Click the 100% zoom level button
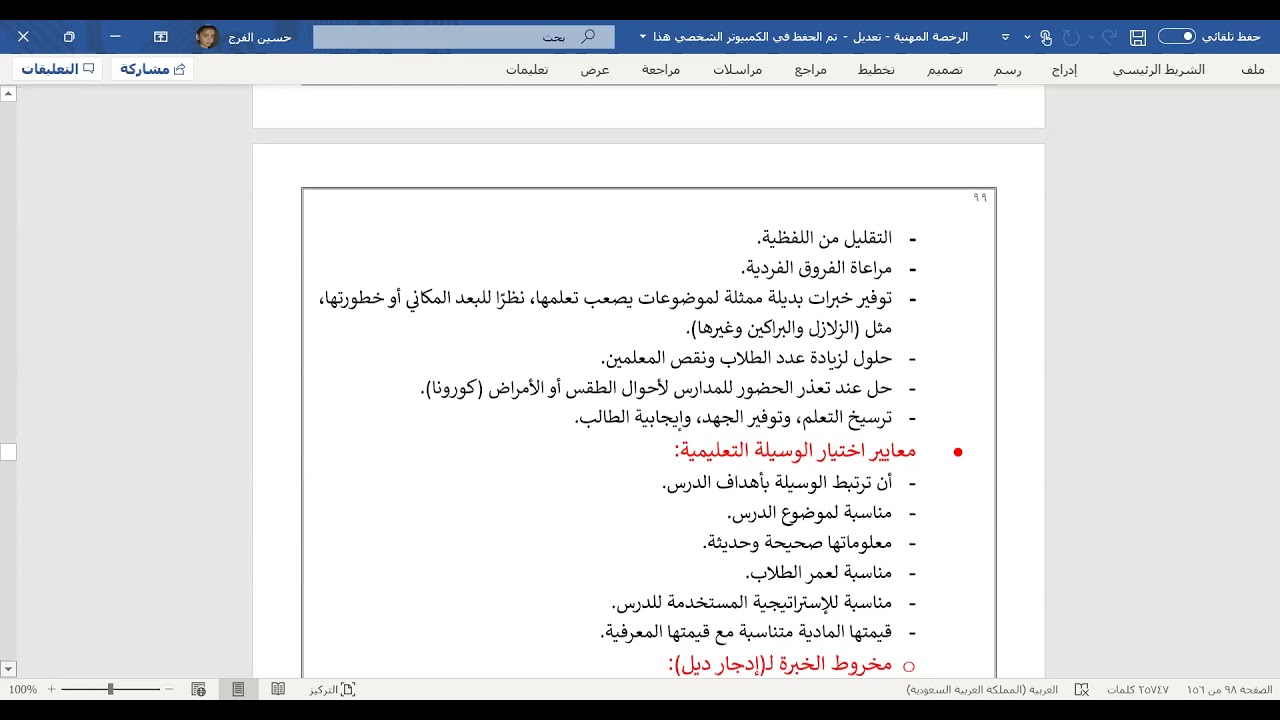The height and width of the screenshot is (720, 1280). (x=22, y=689)
